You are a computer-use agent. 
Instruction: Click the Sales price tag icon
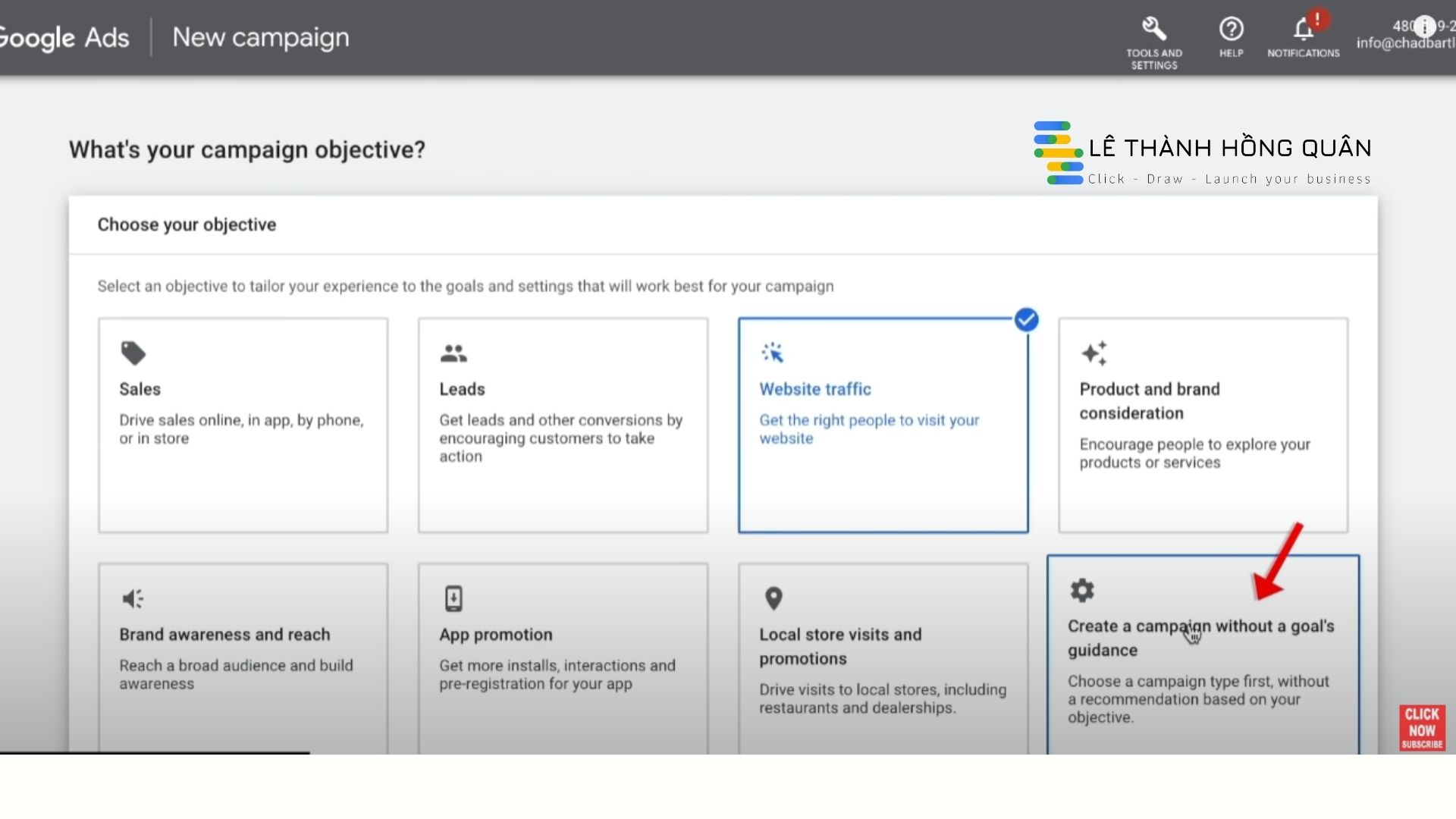133,353
